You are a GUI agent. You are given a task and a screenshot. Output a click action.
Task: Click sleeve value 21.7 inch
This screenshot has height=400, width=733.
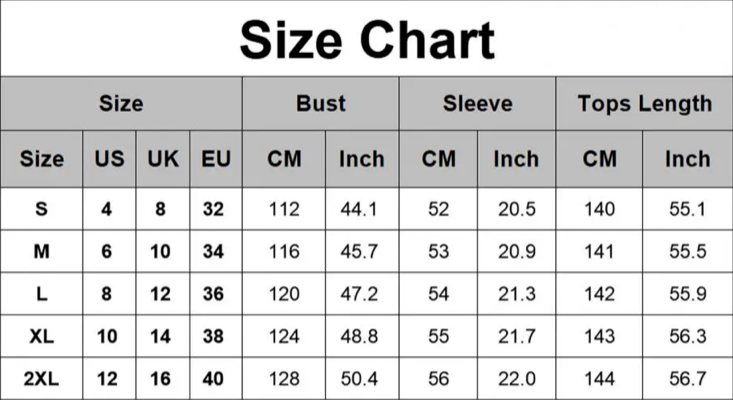coord(517,336)
